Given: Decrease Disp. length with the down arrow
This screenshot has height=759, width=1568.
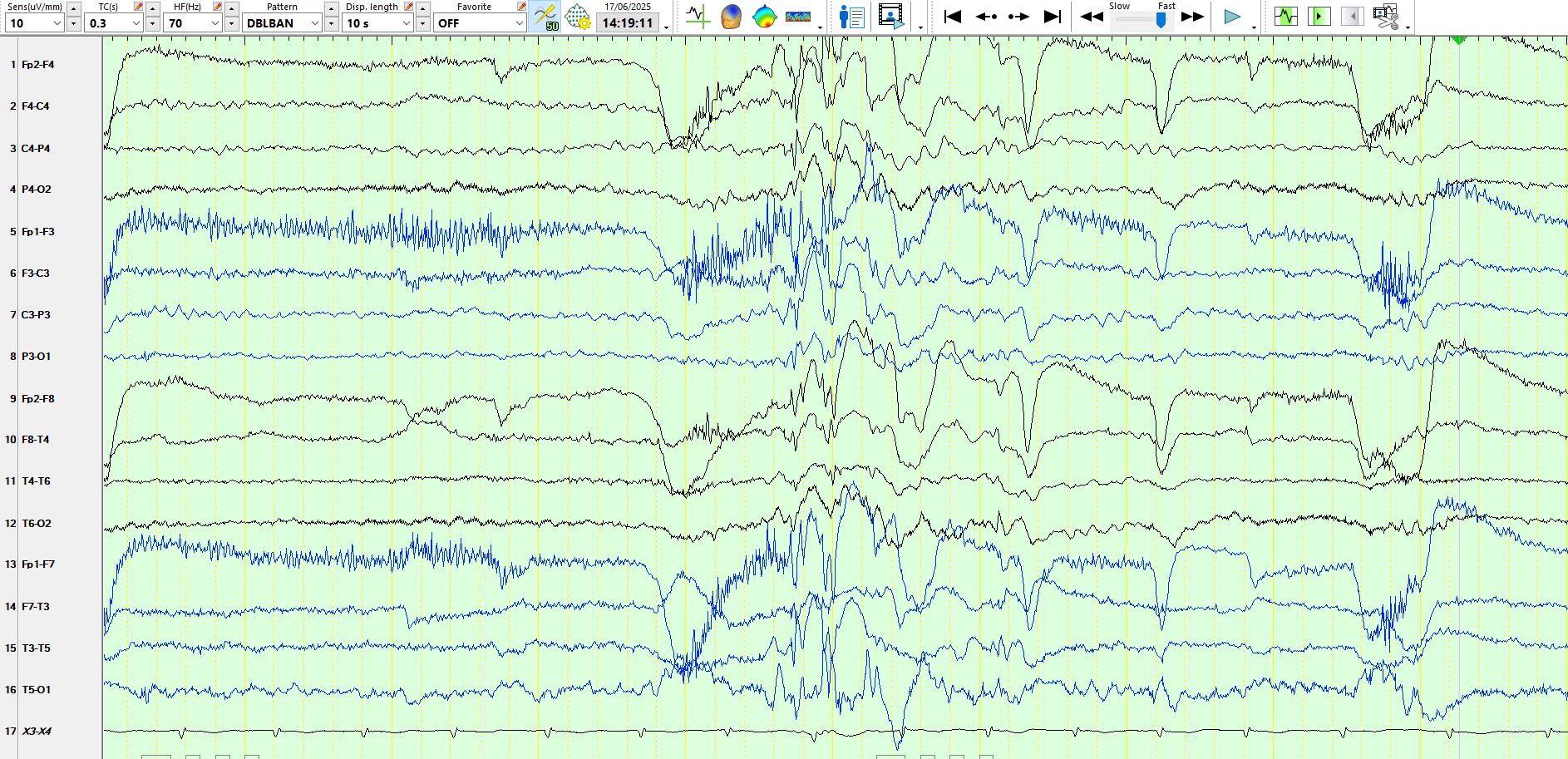Looking at the screenshot, I should [x=422, y=23].
